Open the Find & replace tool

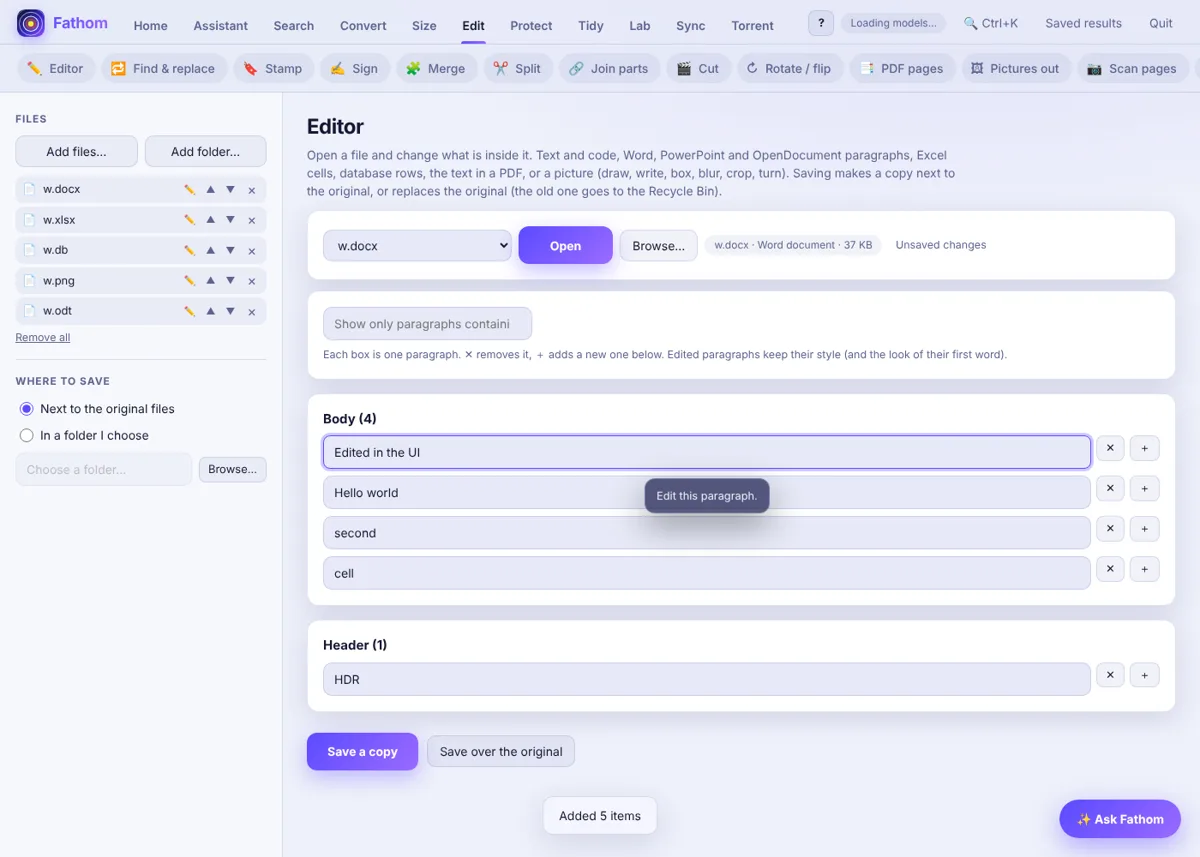click(x=163, y=68)
